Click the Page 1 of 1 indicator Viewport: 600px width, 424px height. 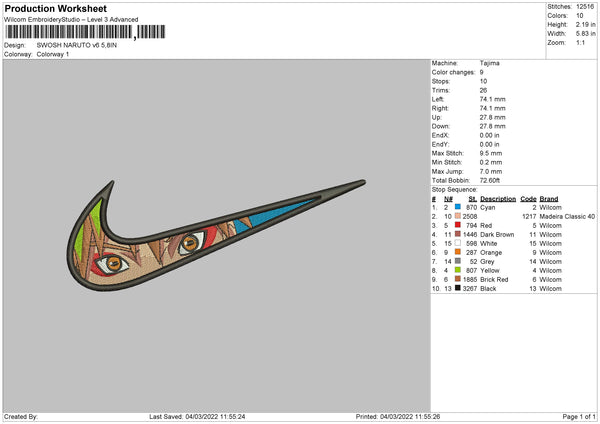pos(579,417)
